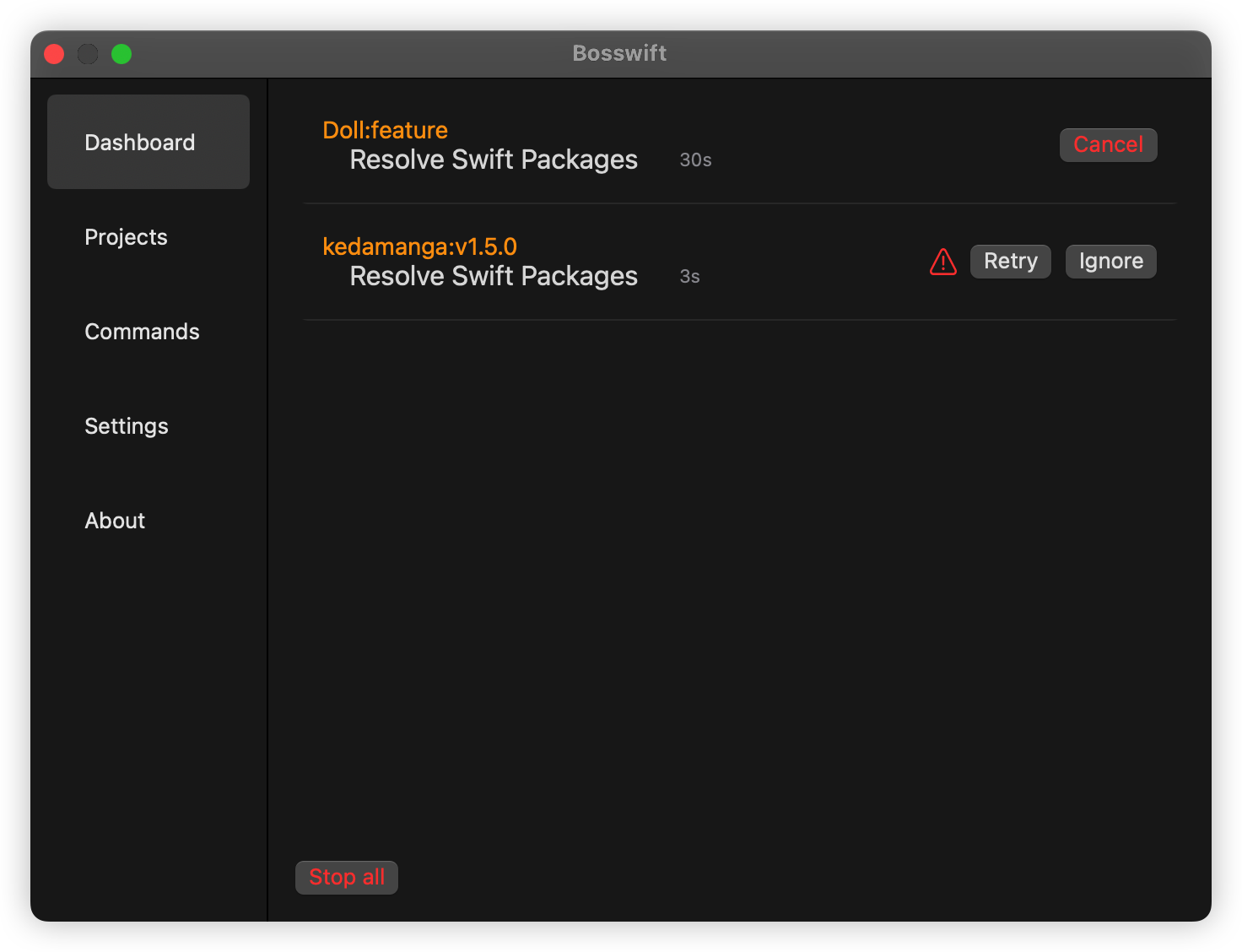
Task: Click Resolve Swift Packages under kedamanga:v1.5.0
Action: 494,276
